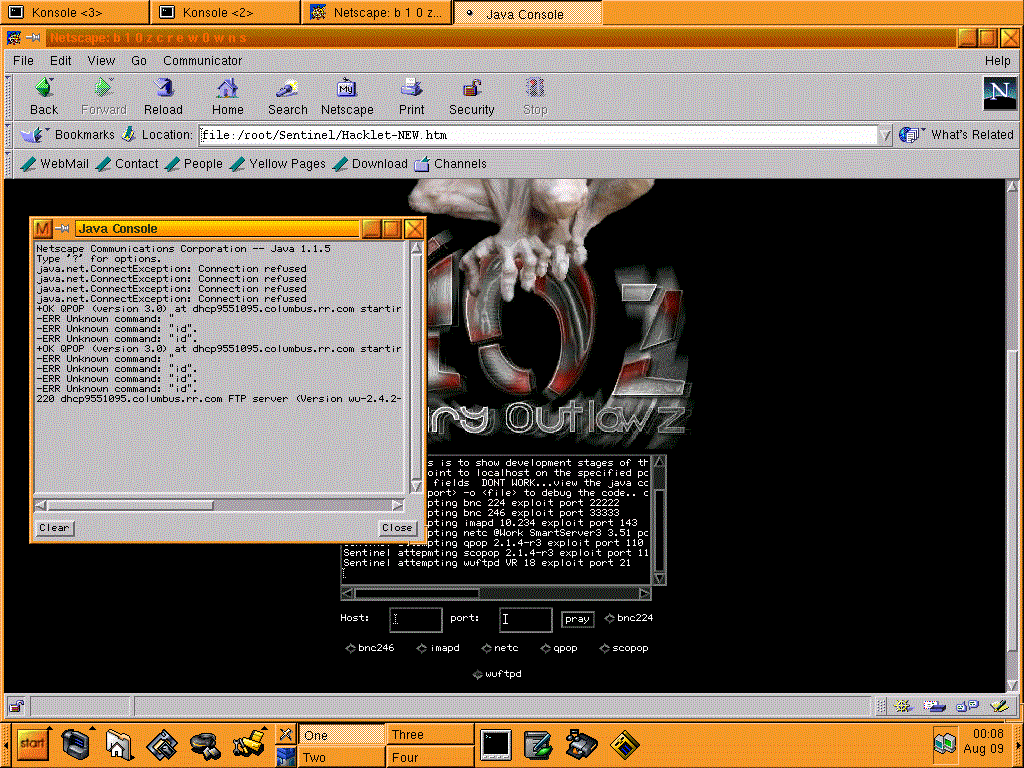Switch to the Konsole <2> taskbar tab
This screenshot has height=768, width=1024.
[x=225, y=13]
